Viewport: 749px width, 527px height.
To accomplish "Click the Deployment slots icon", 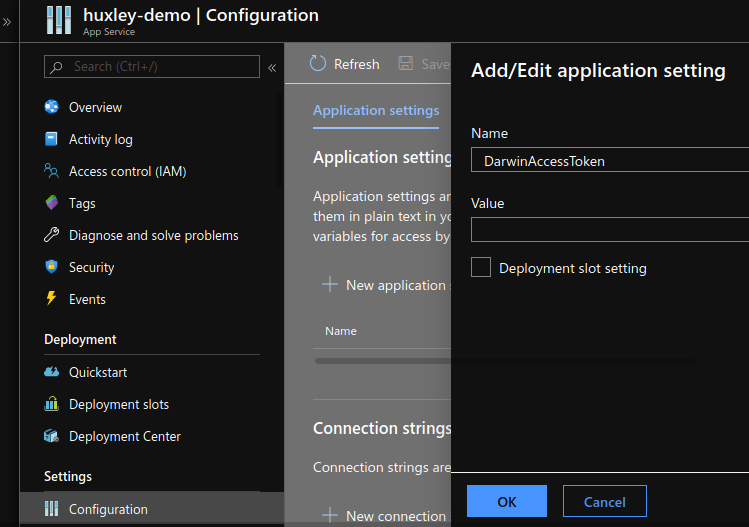I will (51, 404).
